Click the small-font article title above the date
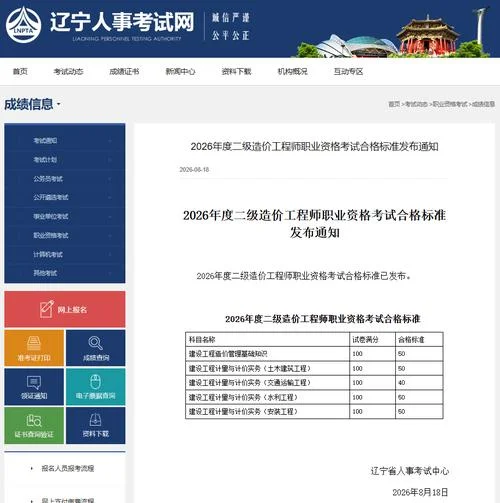 click(314, 146)
